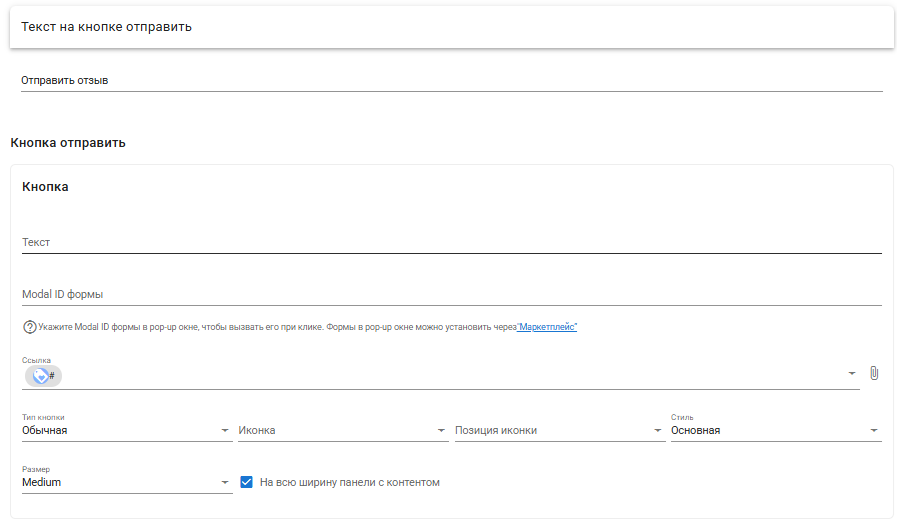Viewport: 897px width, 520px height.
Task: Click the Отправить отзыв text field
Action: 451,81
